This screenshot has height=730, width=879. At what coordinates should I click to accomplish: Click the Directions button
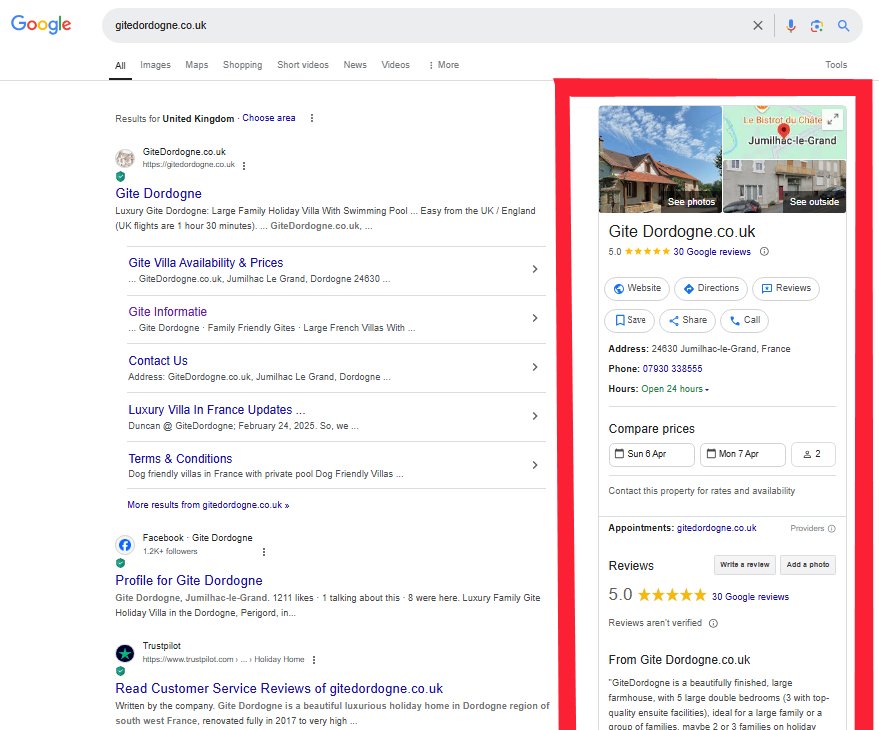711,288
